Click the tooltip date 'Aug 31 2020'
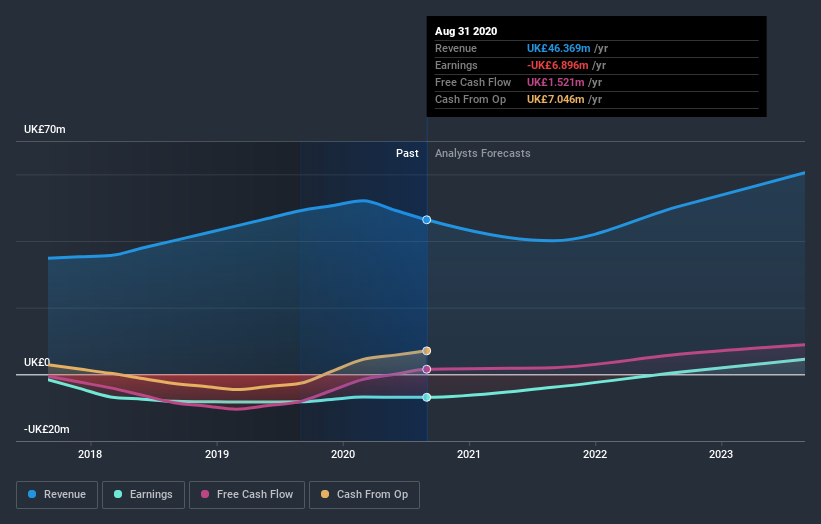Image resolution: width=821 pixels, height=524 pixels. [x=466, y=31]
